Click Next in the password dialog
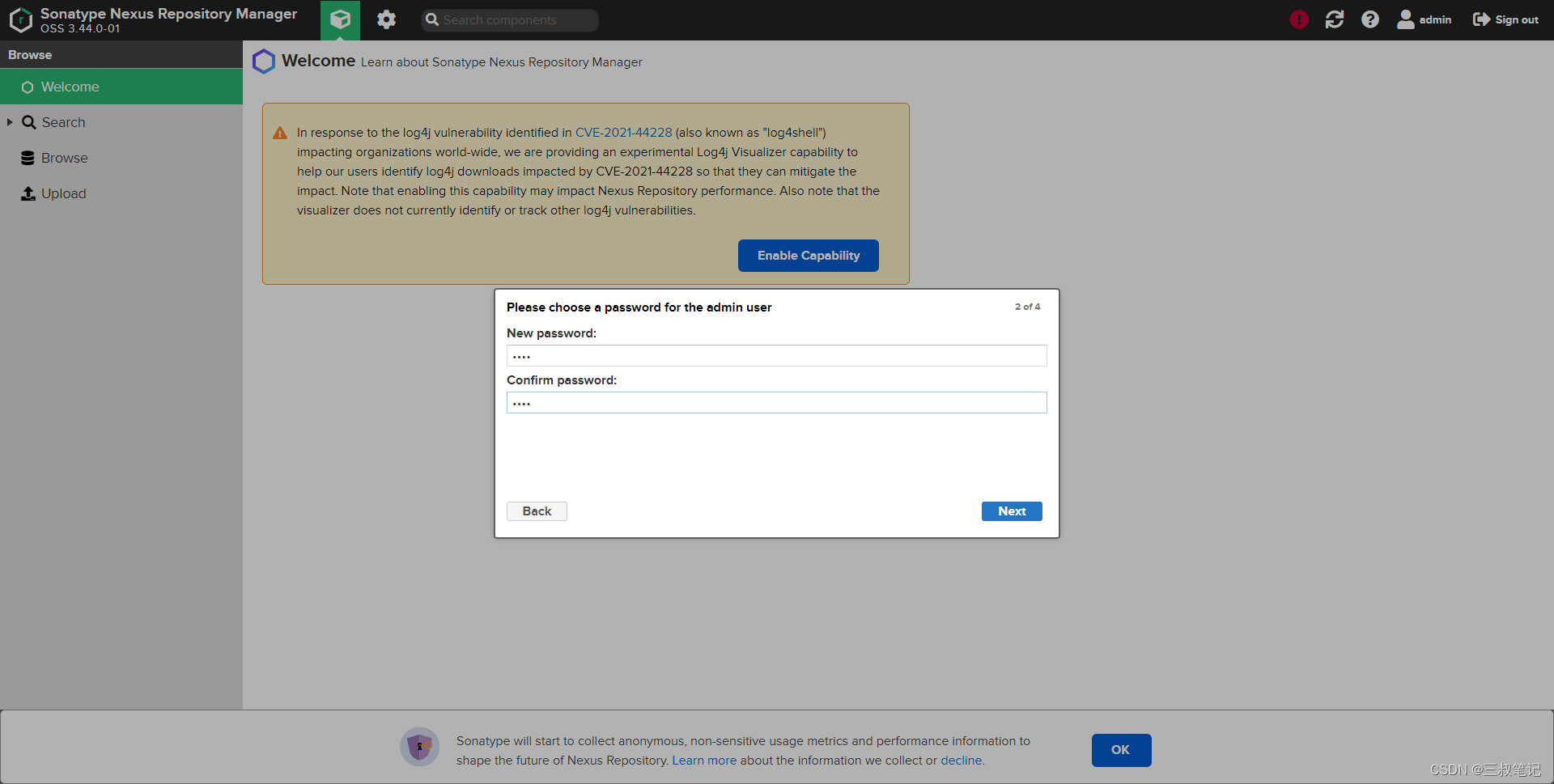Viewport: 1554px width, 784px height. click(x=1012, y=511)
